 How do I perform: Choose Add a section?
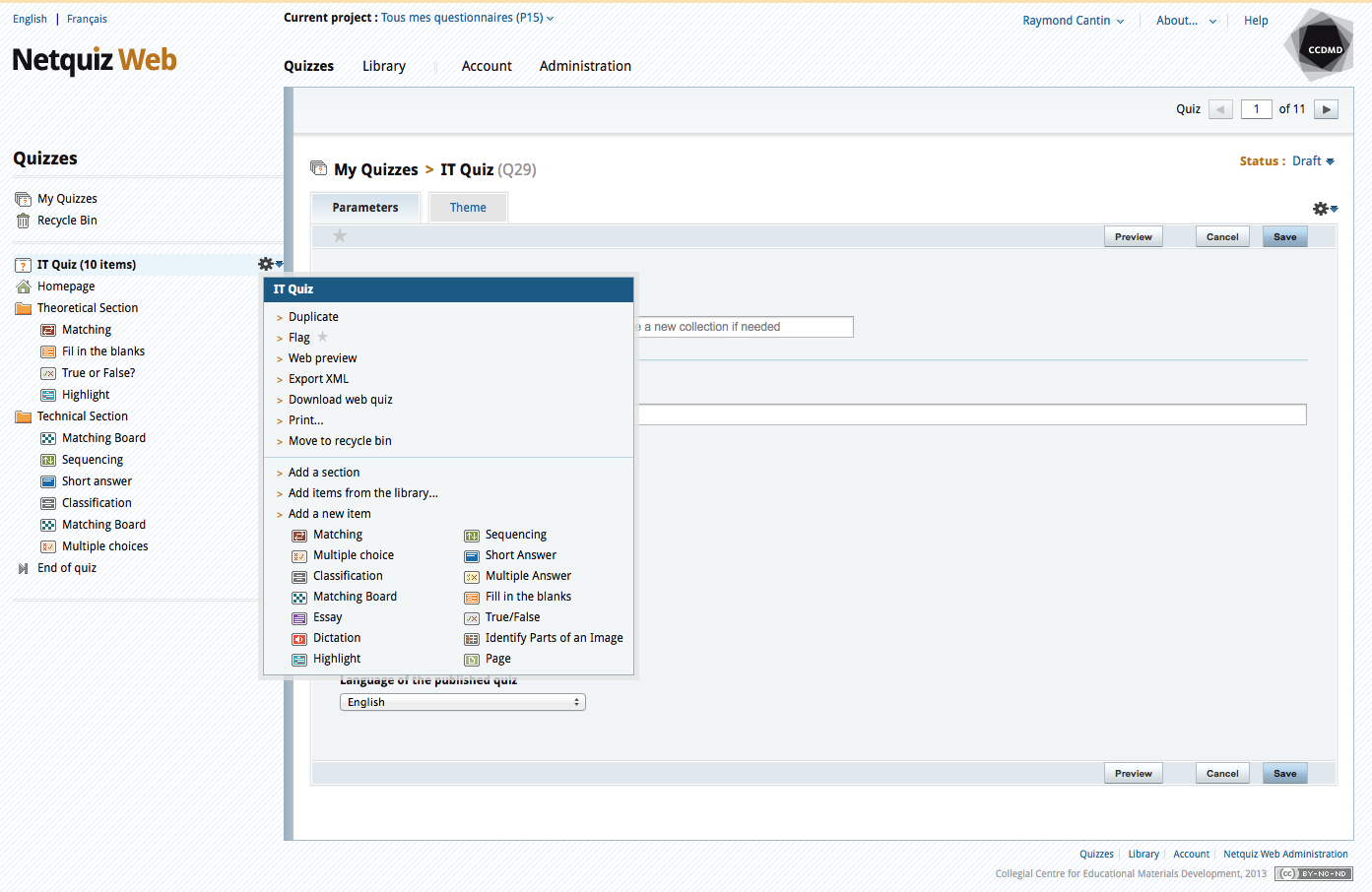pos(324,473)
